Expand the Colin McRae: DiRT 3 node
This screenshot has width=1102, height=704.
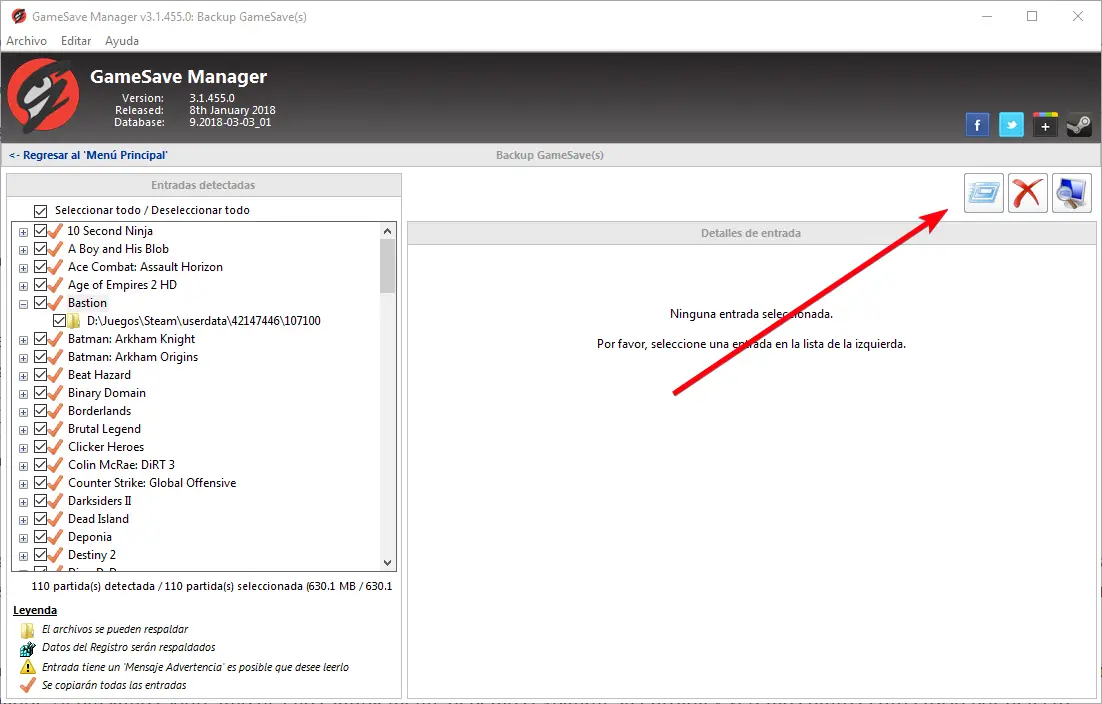pyautogui.click(x=23, y=466)
